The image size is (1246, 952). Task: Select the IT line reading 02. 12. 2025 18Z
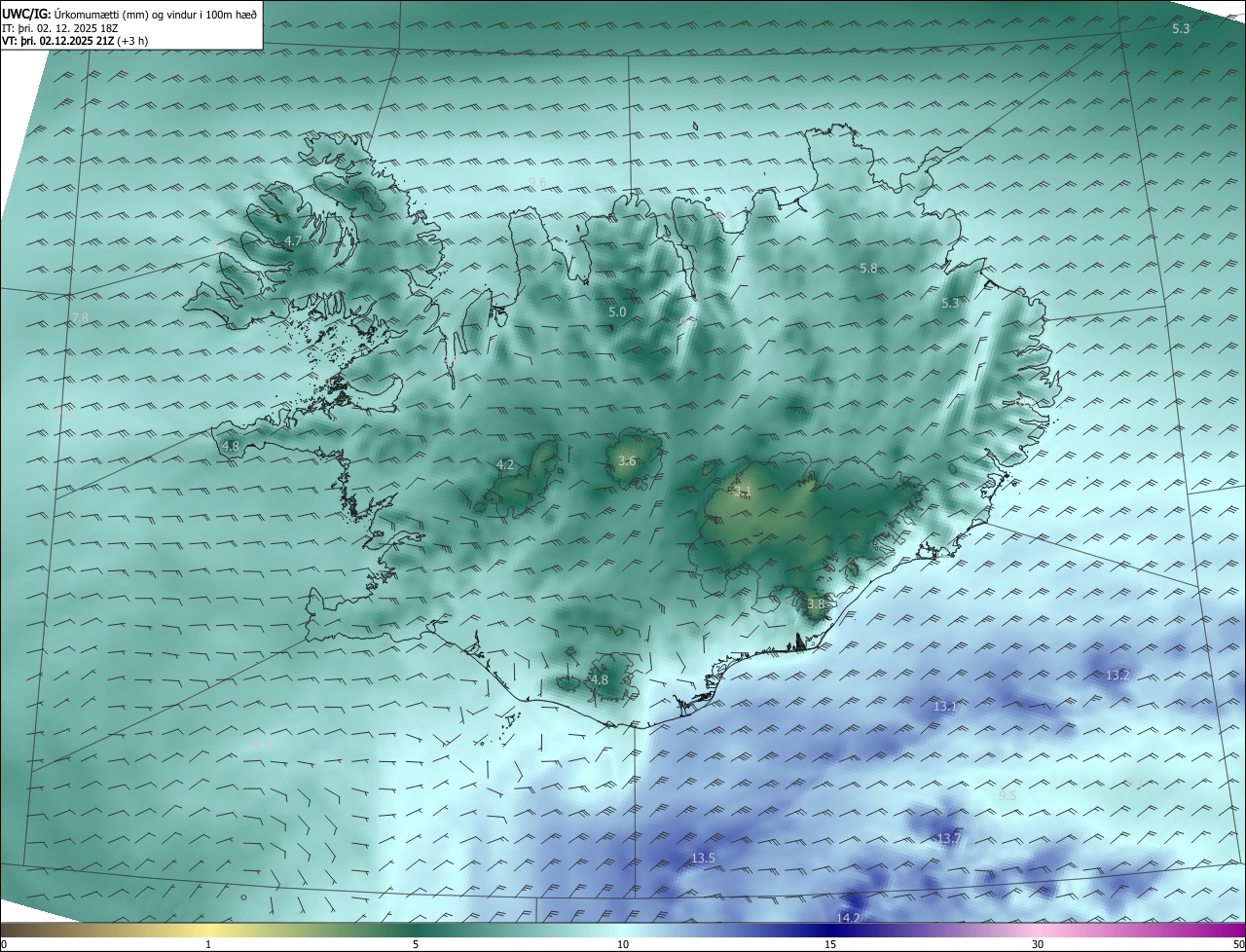coord(59,27)
